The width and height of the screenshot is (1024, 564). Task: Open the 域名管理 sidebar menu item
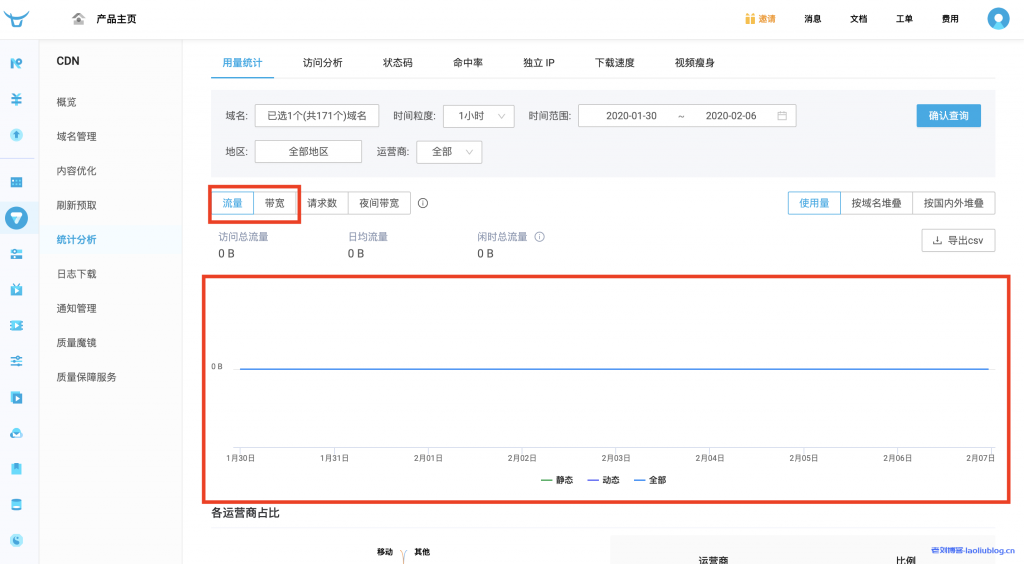pyautogui.click(x=77, y=136)
